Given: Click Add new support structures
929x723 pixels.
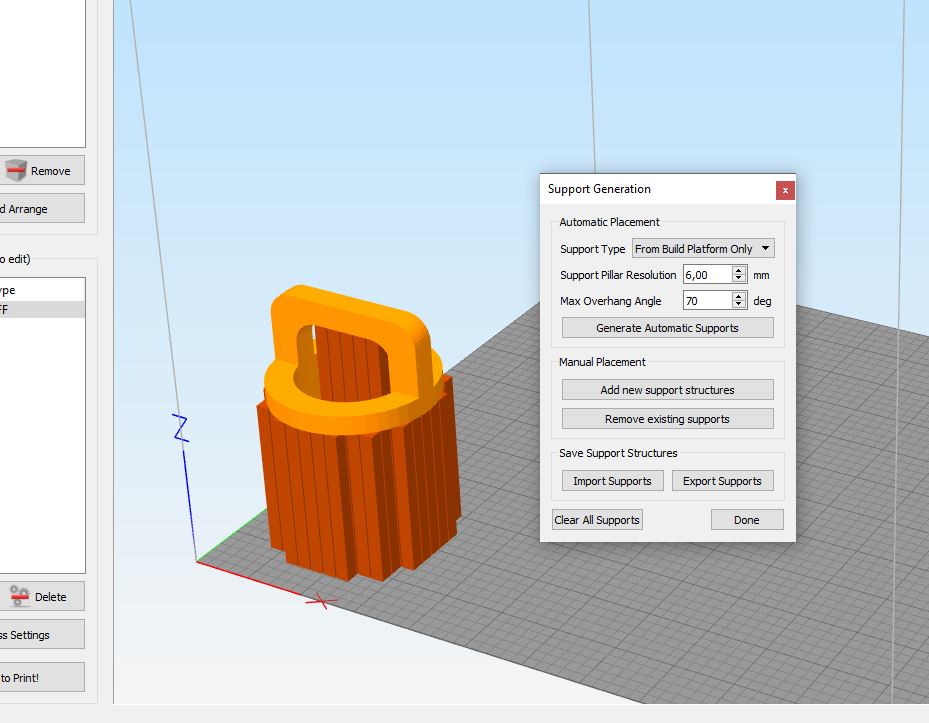Looking at the screenshot, I should click(x=668, y=390).
